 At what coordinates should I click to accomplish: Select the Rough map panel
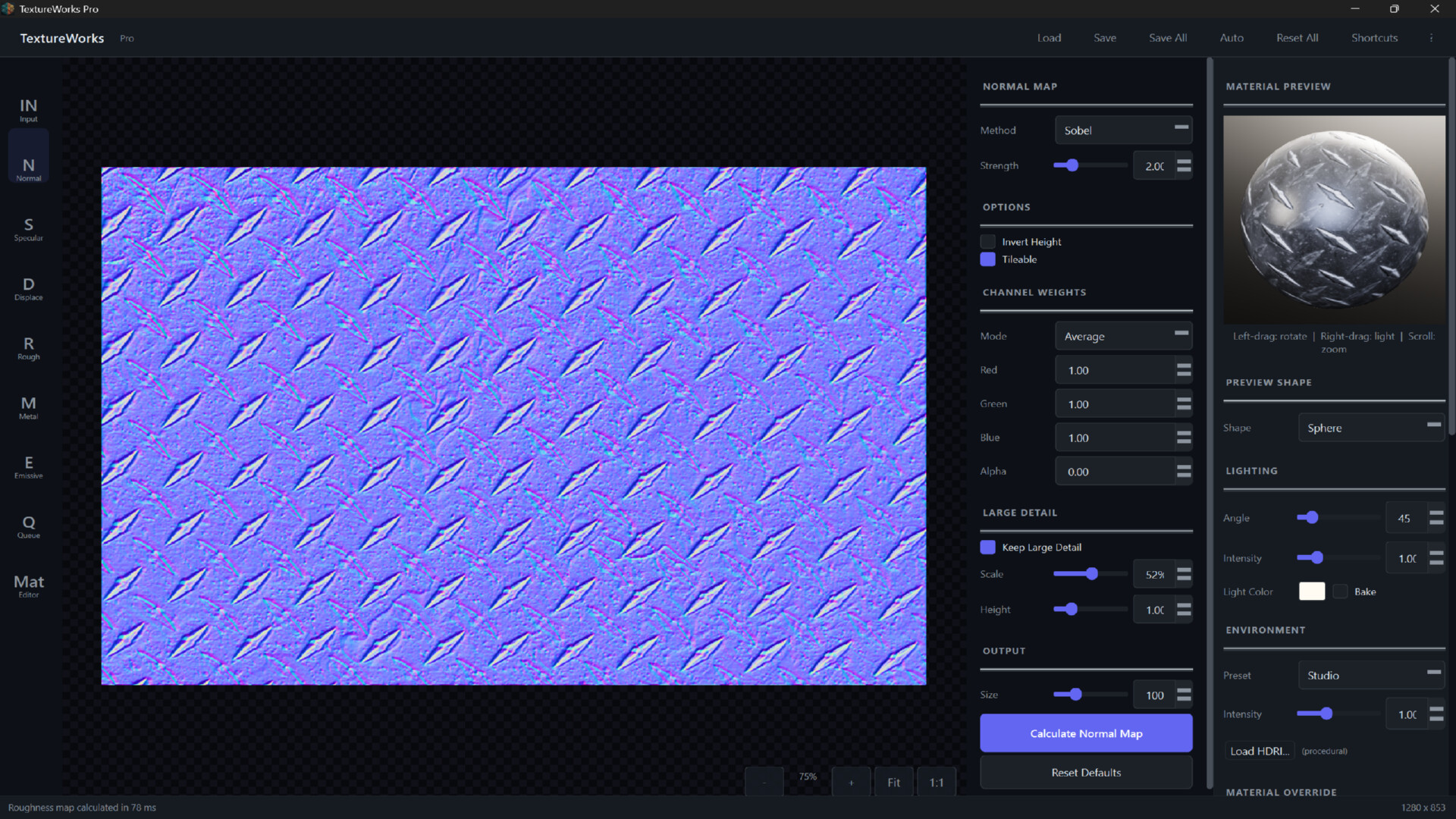(28, 347)
